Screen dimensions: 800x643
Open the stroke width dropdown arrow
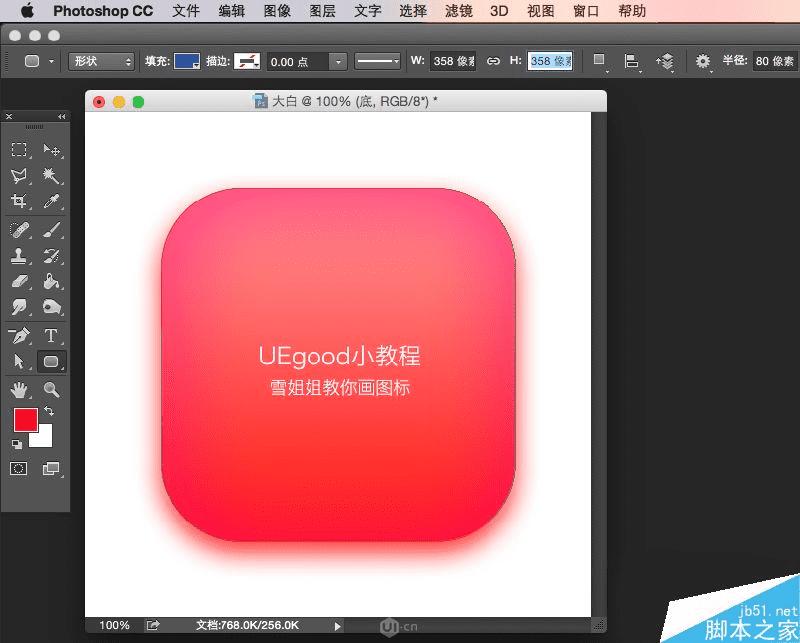pyautogui.click(x=338, y=62)
